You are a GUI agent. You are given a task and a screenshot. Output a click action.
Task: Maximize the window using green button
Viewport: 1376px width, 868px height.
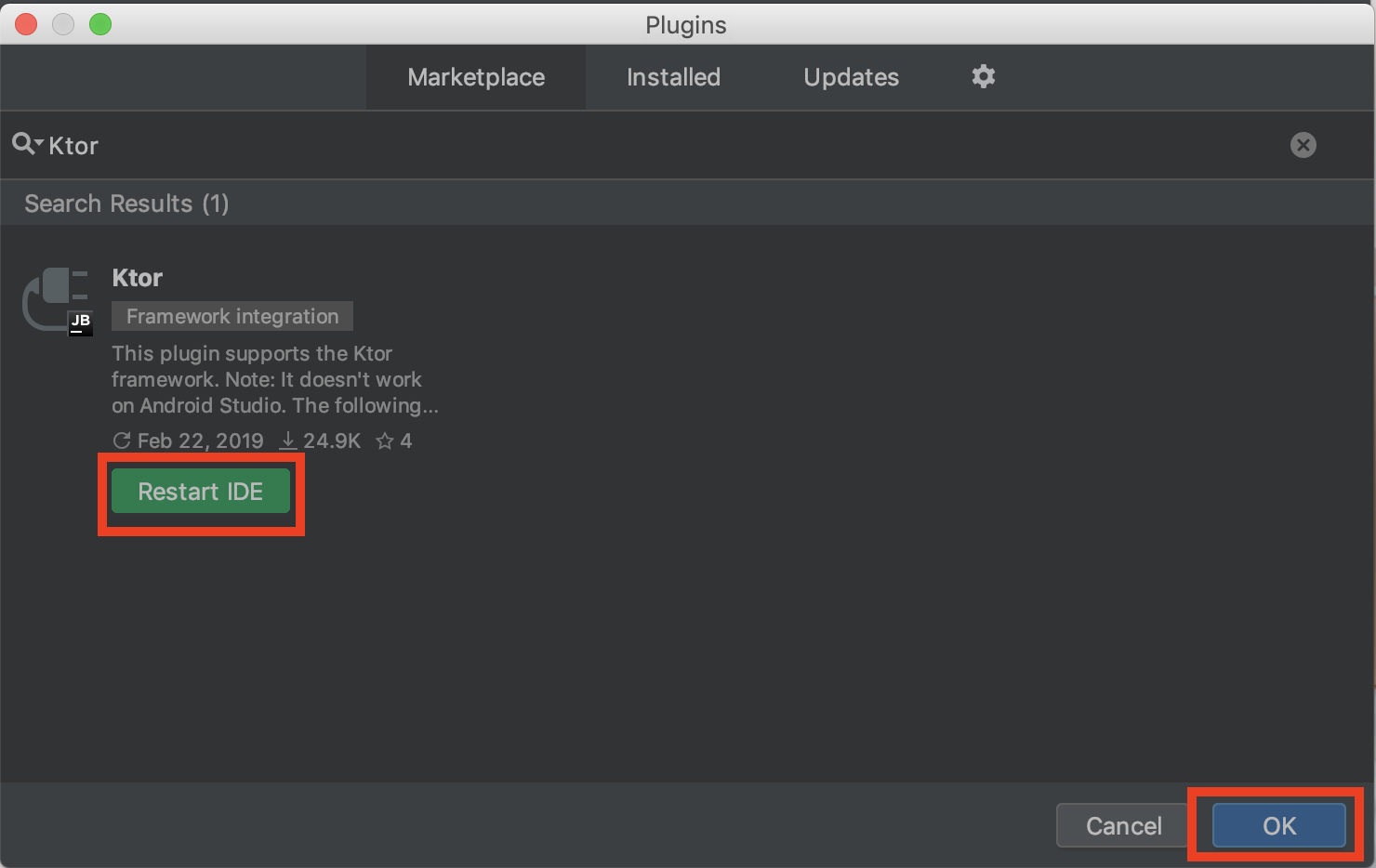(100, 24)
